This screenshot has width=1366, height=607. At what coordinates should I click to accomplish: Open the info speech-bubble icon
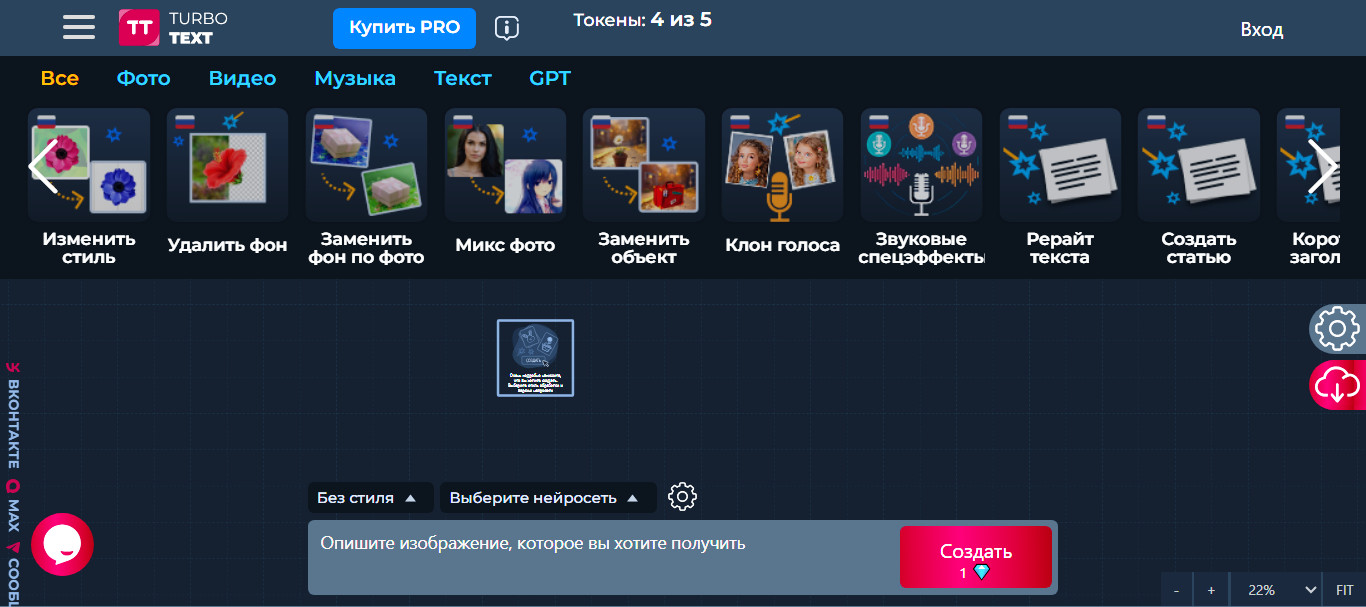507,28
